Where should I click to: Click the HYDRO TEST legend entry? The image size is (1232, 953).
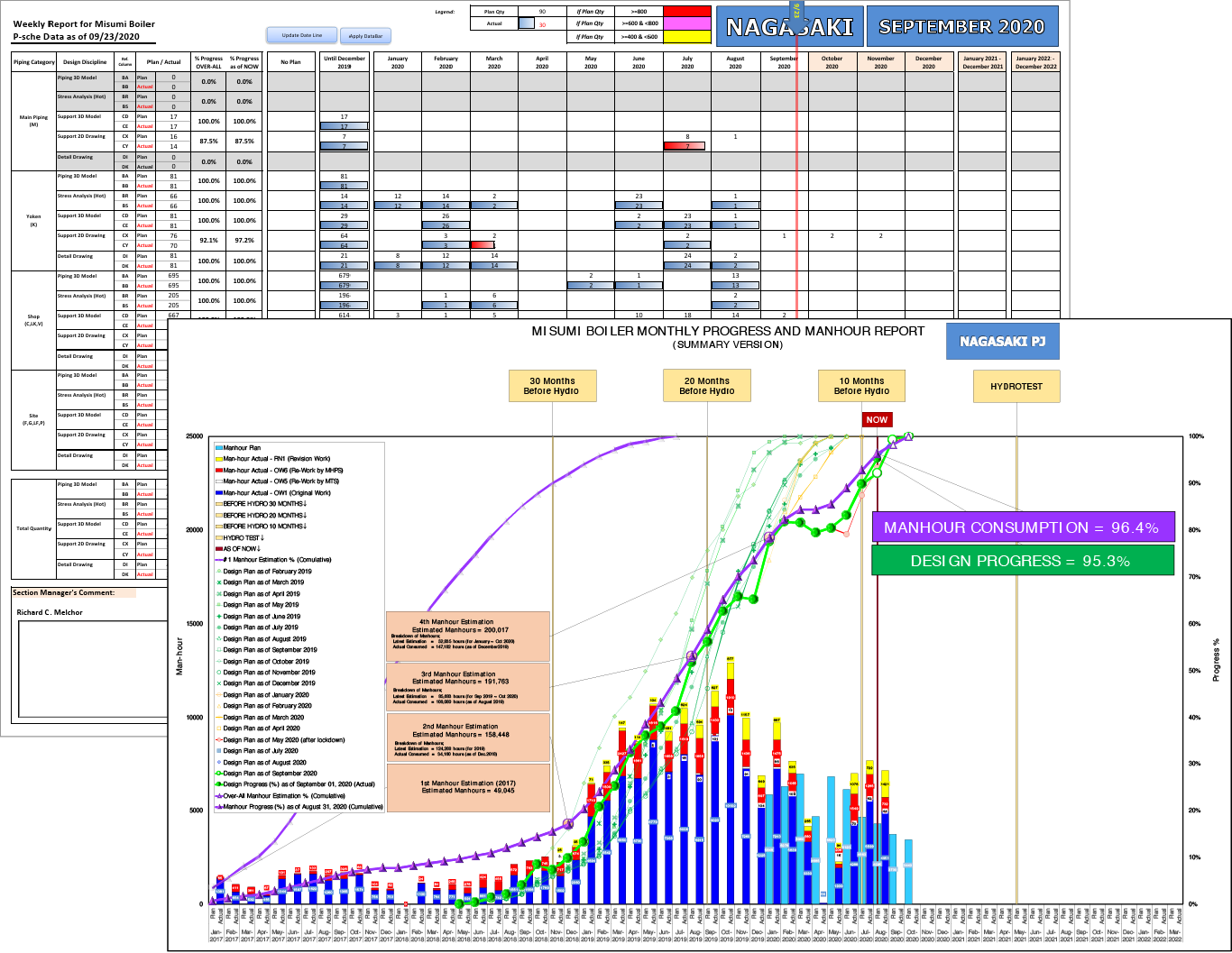239,537
